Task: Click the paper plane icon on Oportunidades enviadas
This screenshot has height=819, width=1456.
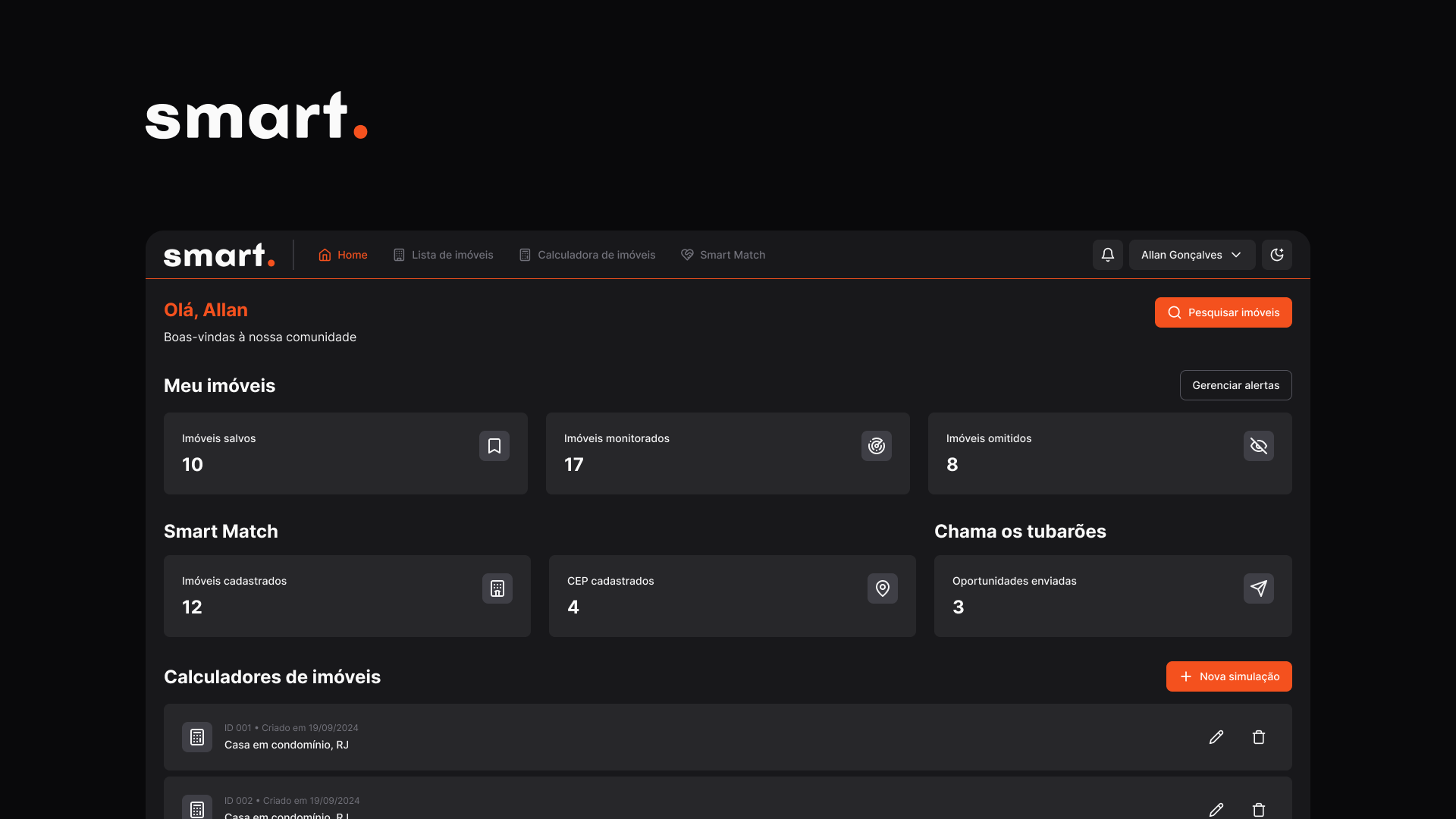Action: (1259, 588)
